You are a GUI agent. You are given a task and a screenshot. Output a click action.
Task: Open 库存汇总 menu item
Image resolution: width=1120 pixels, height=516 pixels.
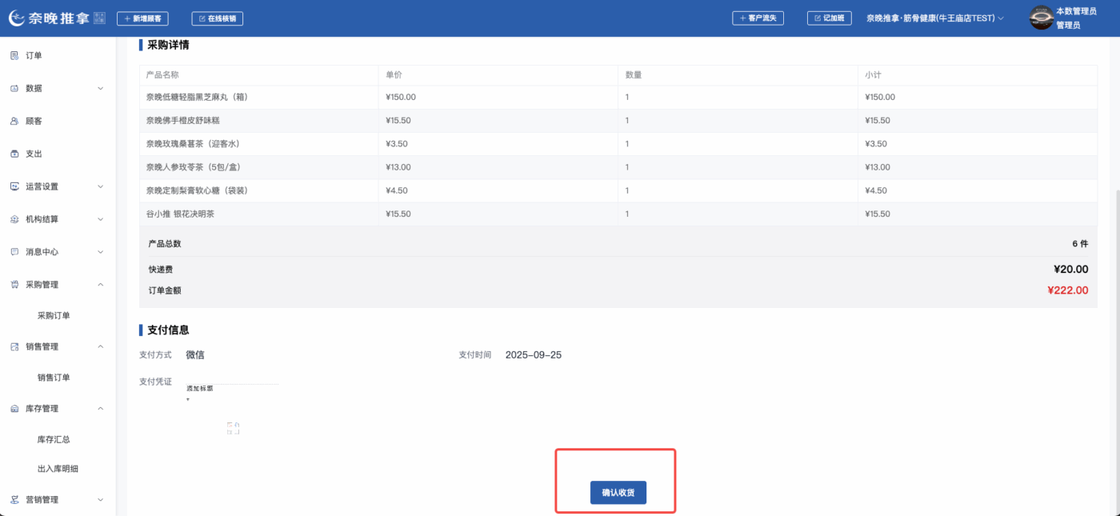54,440
